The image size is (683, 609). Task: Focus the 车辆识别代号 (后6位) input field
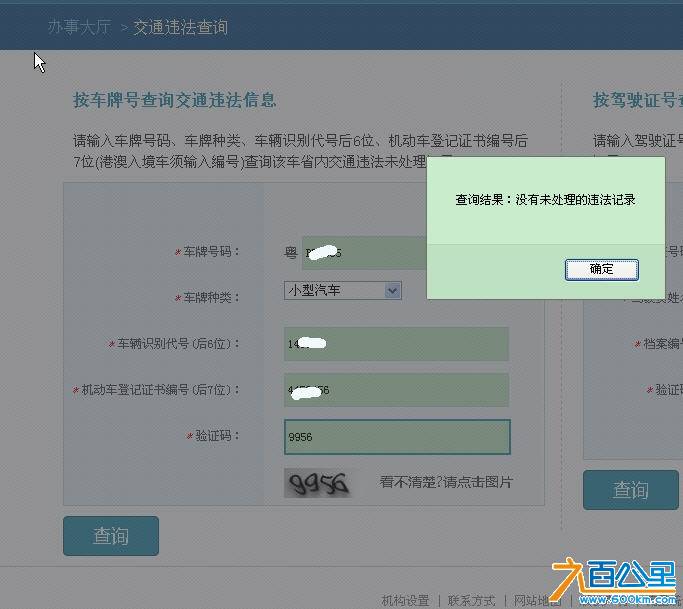click(x=396, y=344)
